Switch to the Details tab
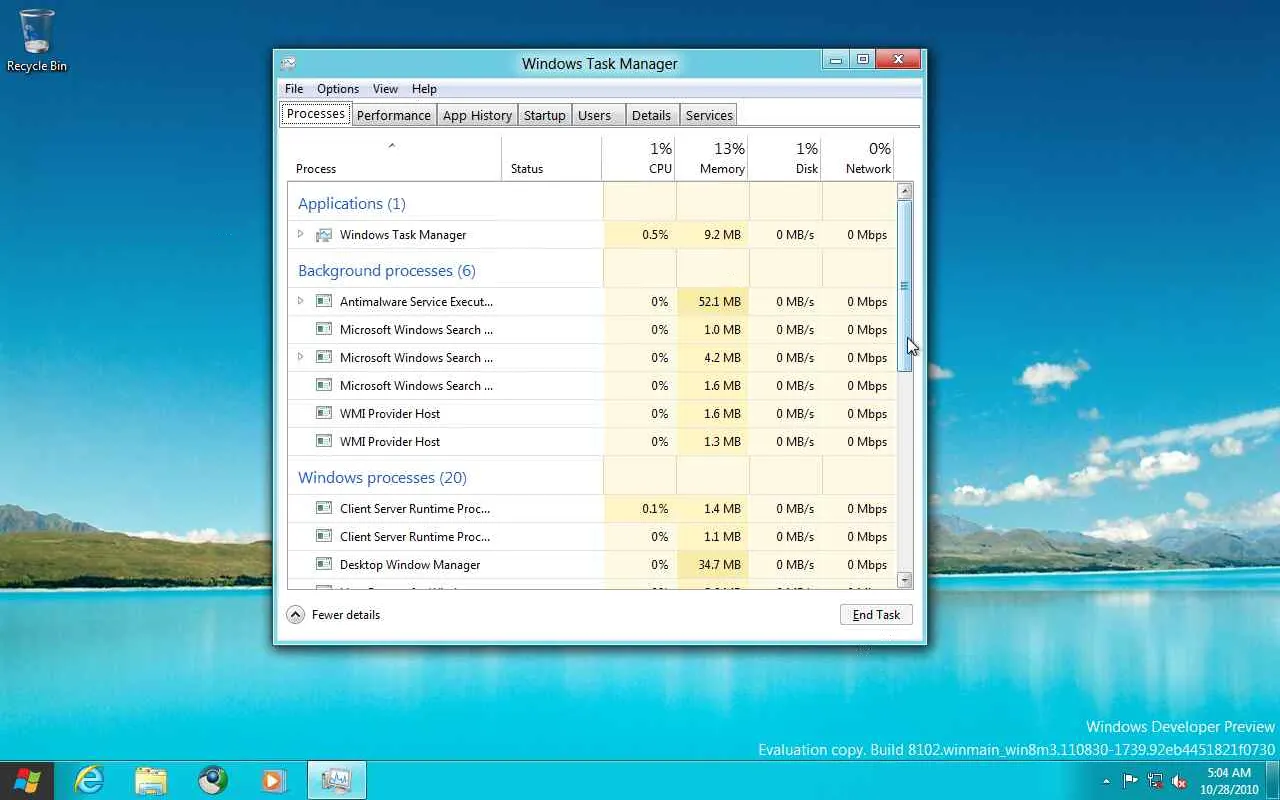The image size is (1280, 800). [x=651, y=115]
